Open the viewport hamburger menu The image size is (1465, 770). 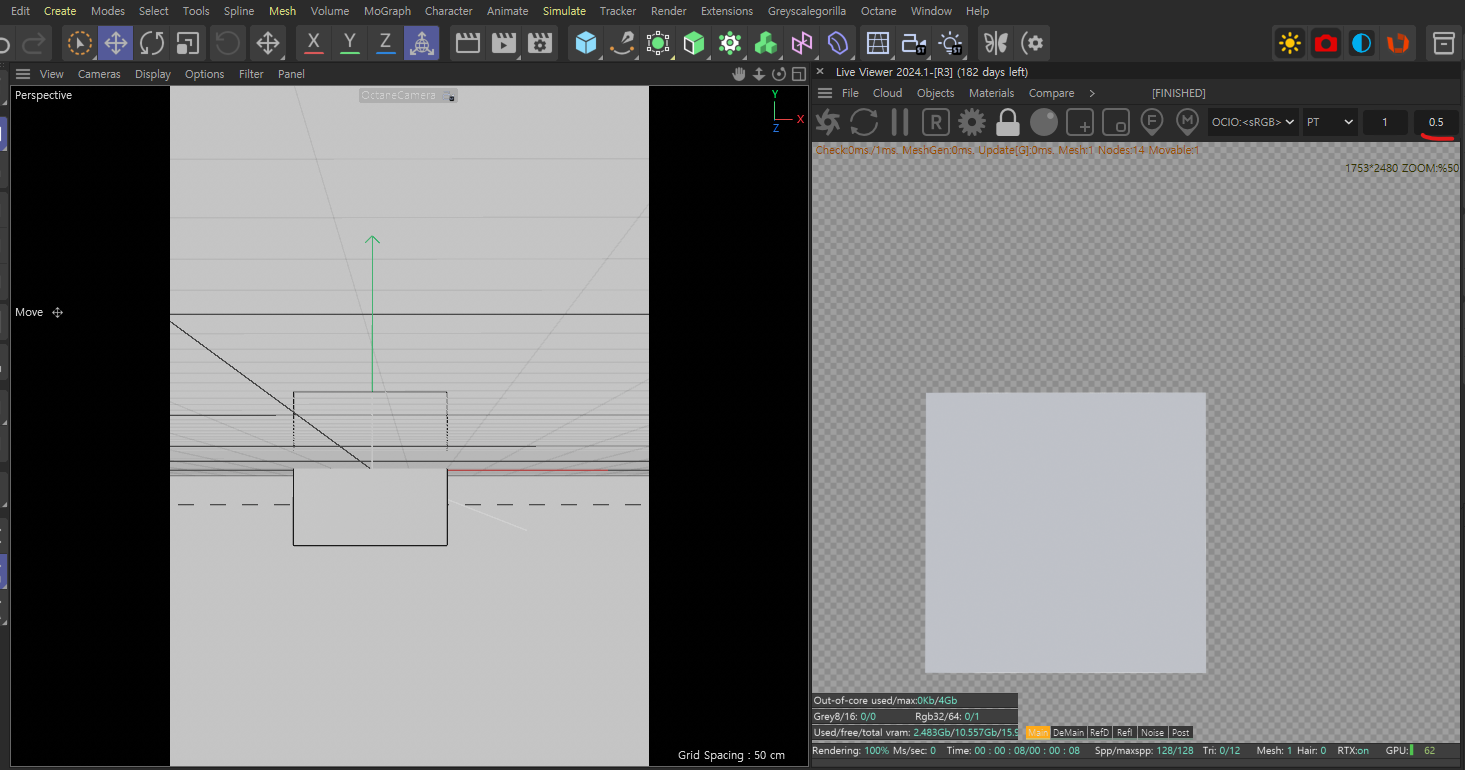point(23,74)
